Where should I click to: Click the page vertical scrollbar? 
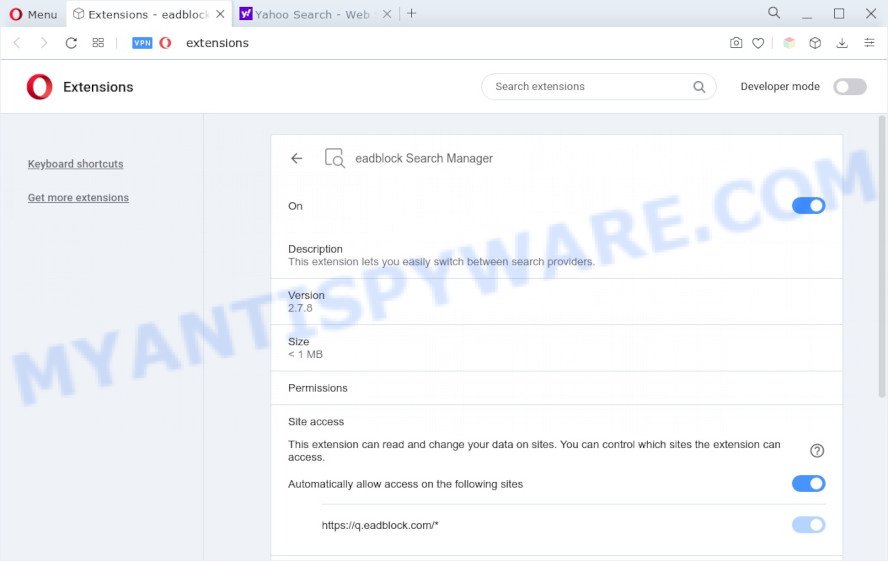[882, 256]
